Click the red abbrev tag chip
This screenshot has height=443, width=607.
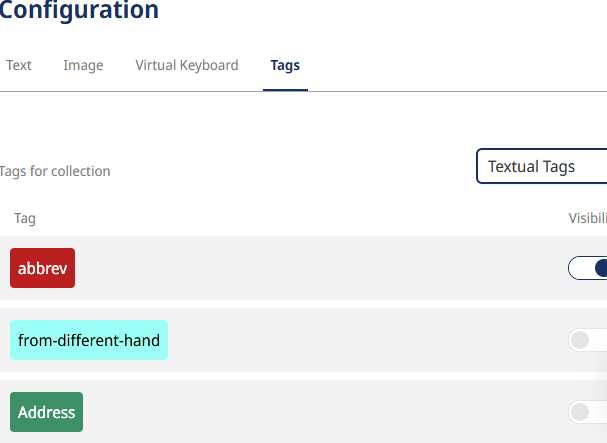42,268
